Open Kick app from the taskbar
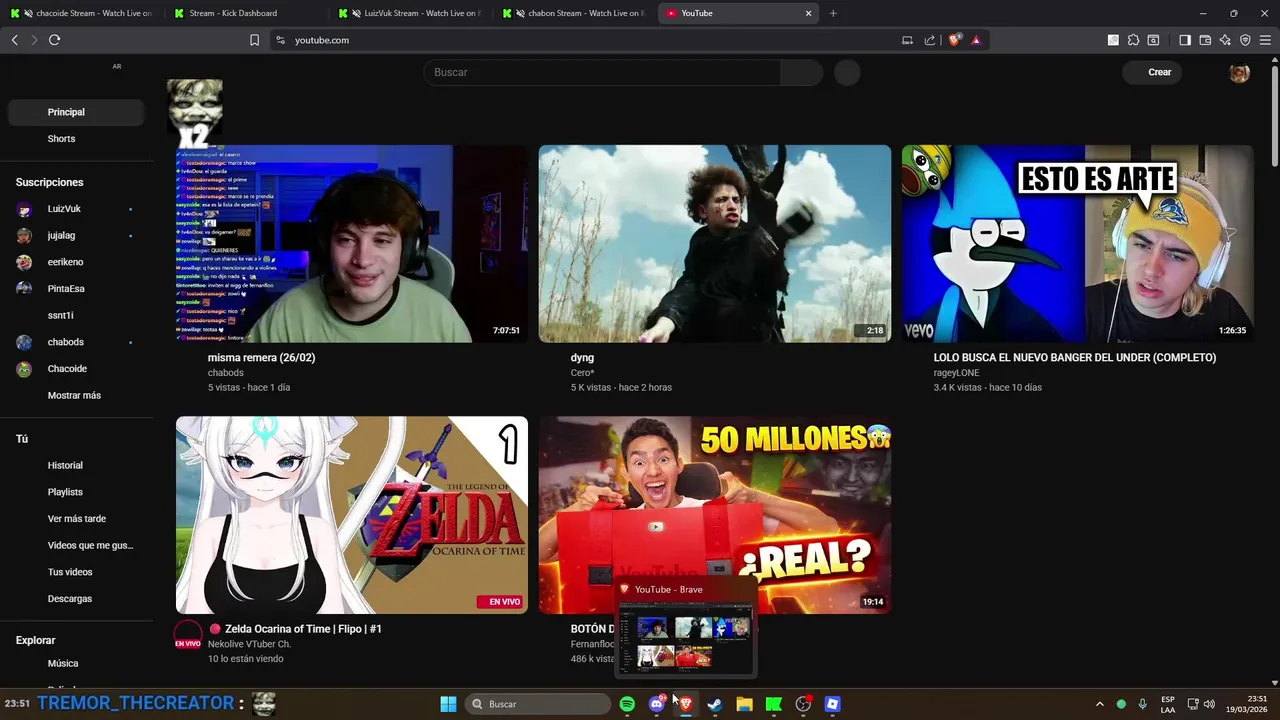 coord(774,704)
